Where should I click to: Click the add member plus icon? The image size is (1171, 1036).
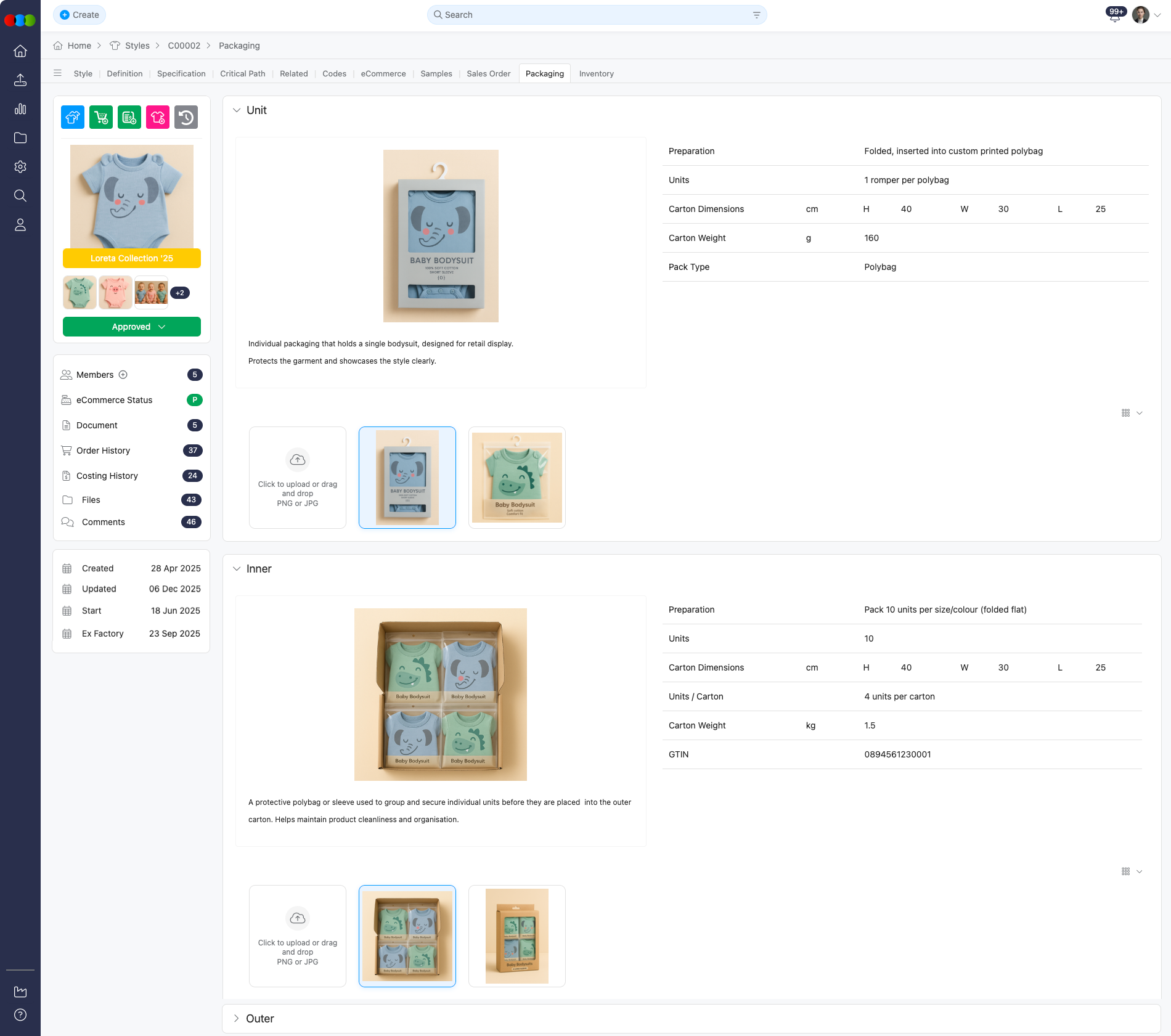tap(123, 375)
